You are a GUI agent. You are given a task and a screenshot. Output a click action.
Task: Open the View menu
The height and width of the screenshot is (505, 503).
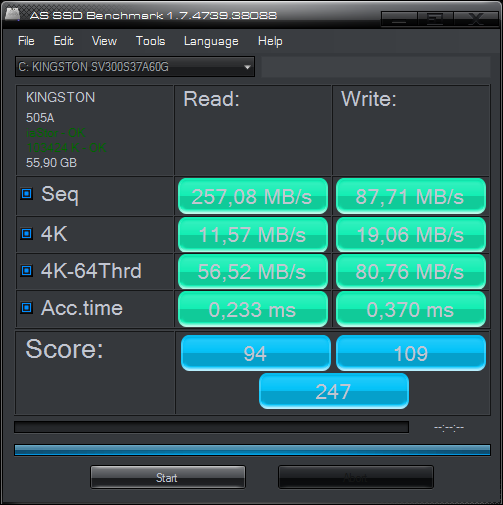[104, 41]
